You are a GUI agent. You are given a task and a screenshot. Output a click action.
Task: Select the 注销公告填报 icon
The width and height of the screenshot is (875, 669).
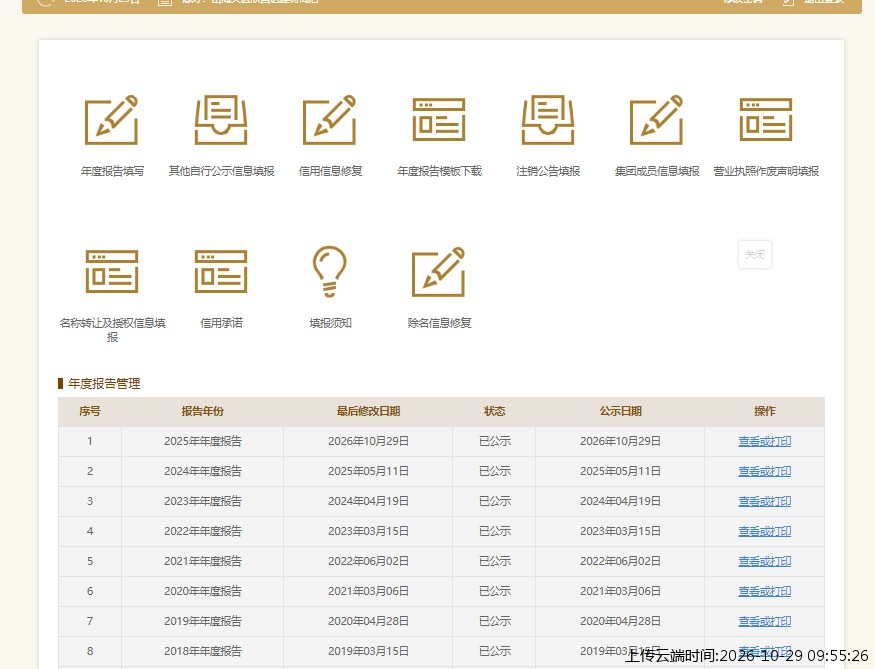(548, 120)
